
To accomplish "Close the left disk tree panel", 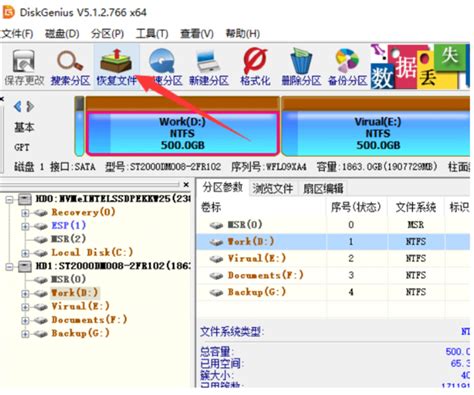I will click(186, 184).
